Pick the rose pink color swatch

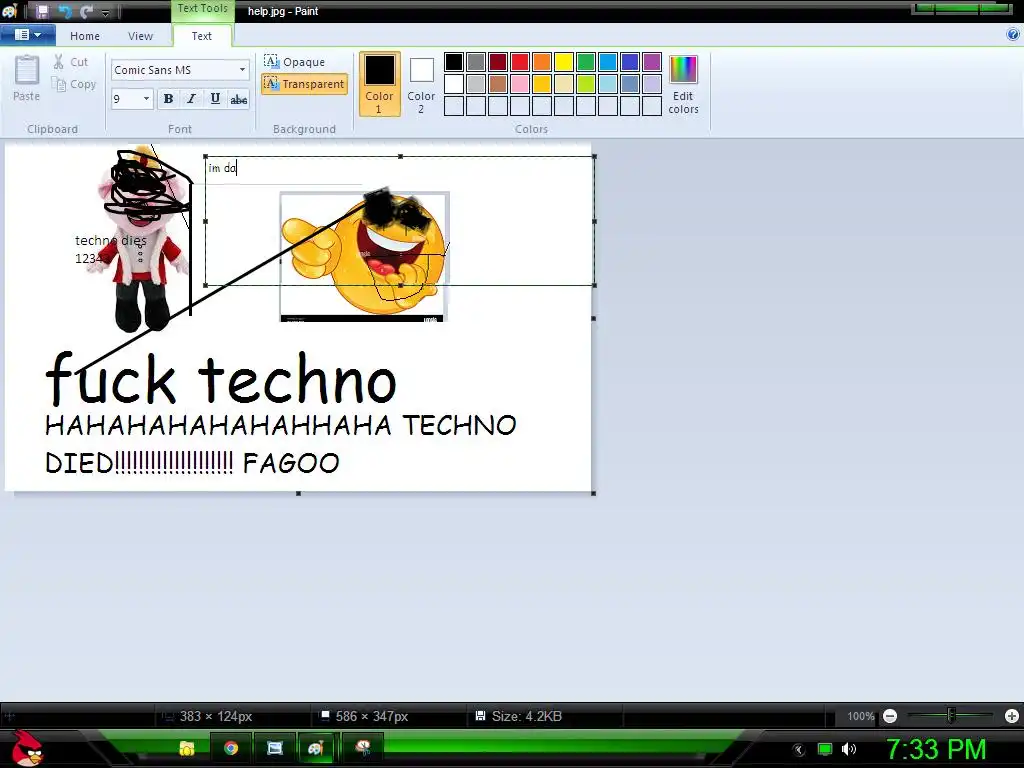520,84
